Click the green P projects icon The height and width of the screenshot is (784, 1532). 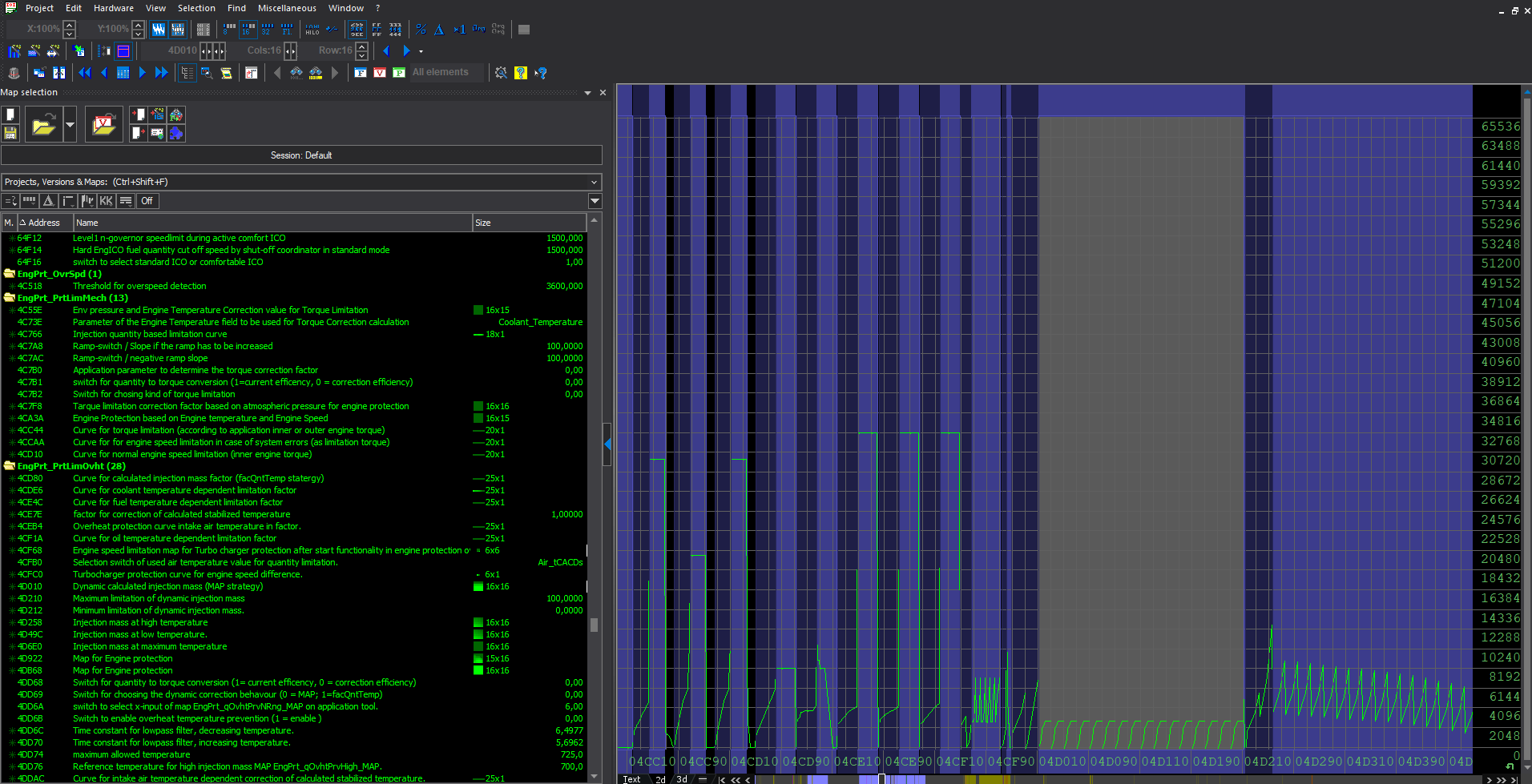(399, 73)
